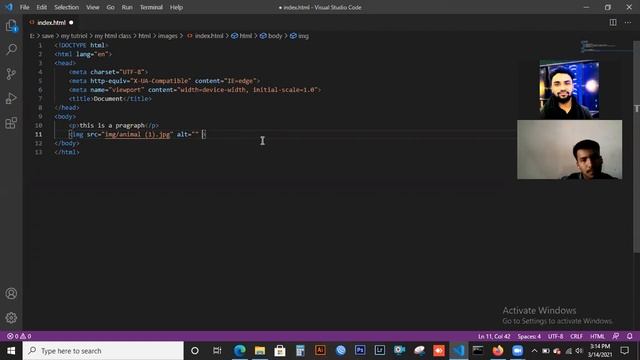This screenshot has height=360, width=640.
Task: Click the 'Document' title text on line 7
Action: (x=108, y=99)
